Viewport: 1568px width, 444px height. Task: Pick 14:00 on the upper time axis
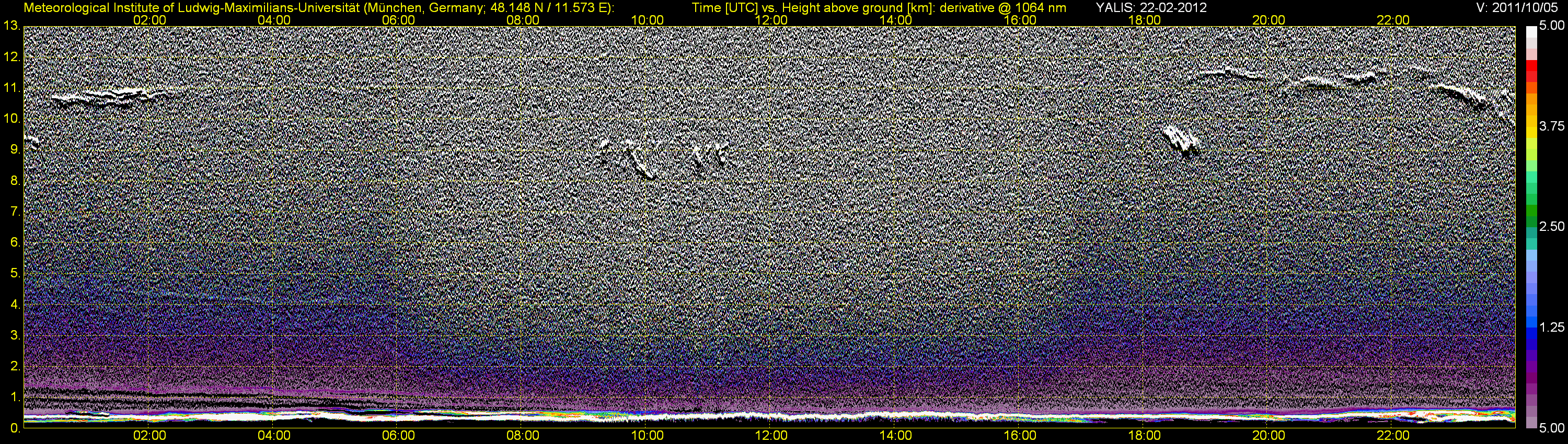[896, 20]
